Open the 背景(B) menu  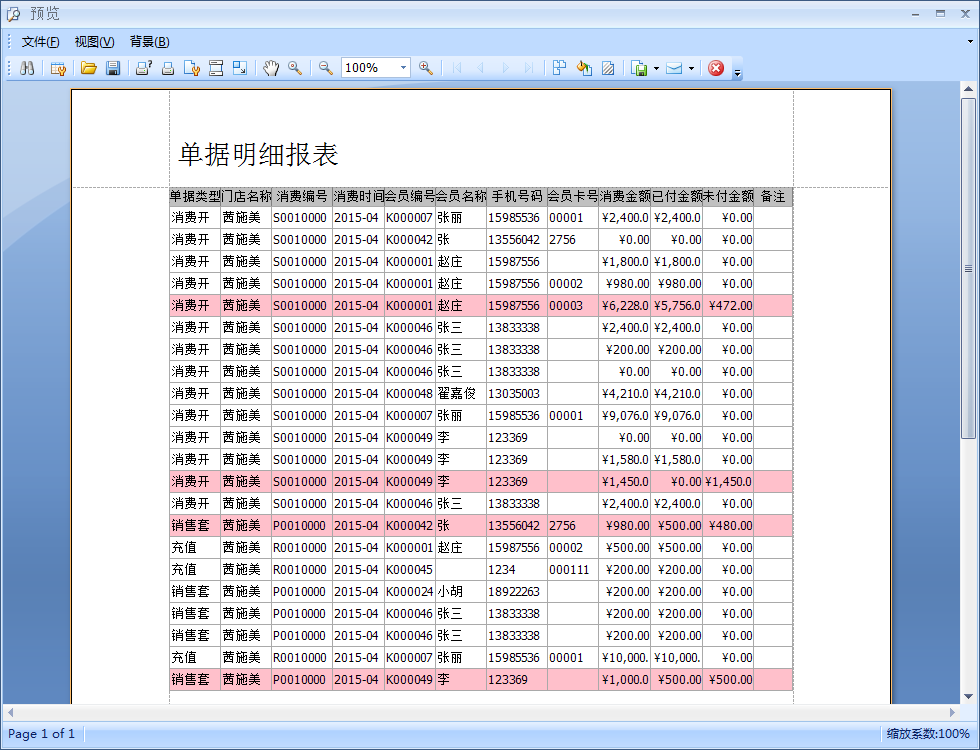click(149, 42)
